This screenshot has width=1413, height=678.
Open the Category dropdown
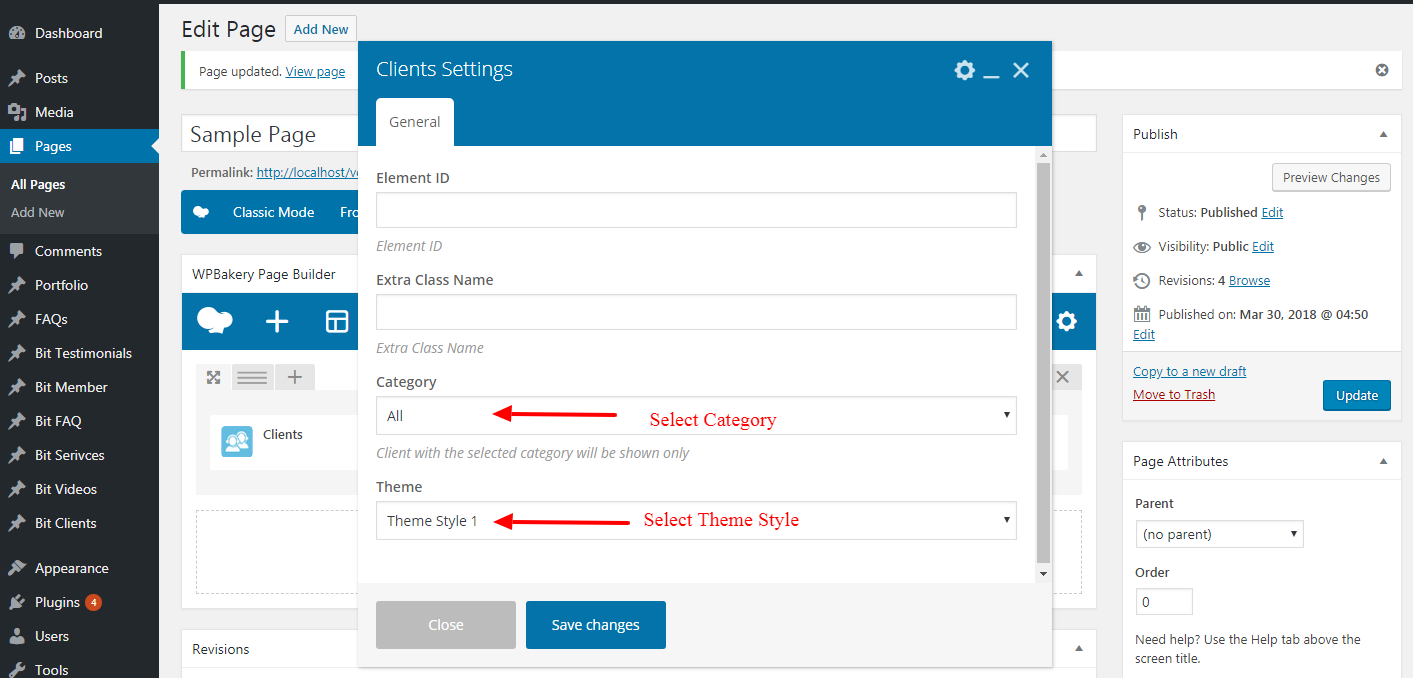[x=696, y=416]
